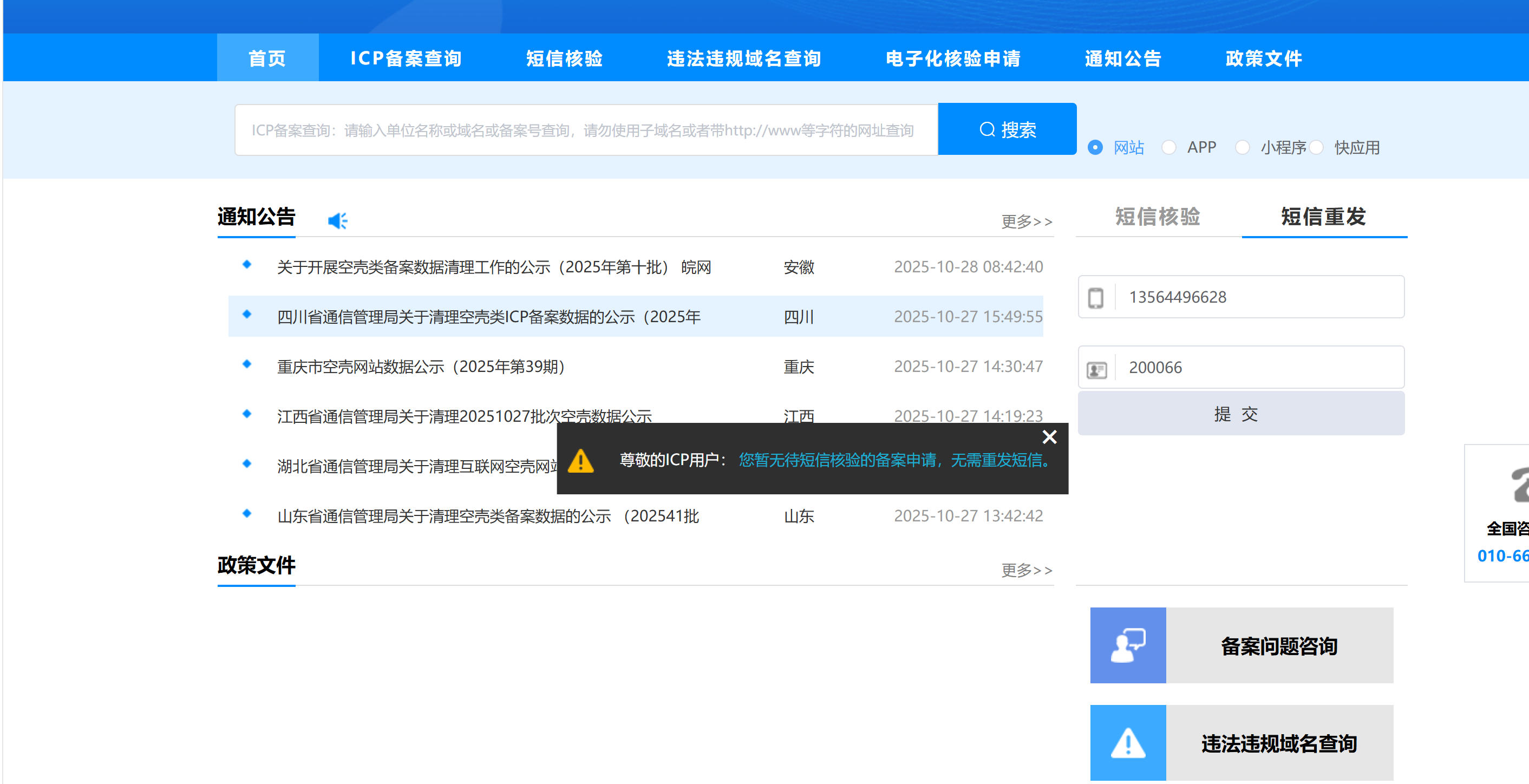The image size is (1529, 784).
Task: Select the APP radio button
Action: point(1168,147)
